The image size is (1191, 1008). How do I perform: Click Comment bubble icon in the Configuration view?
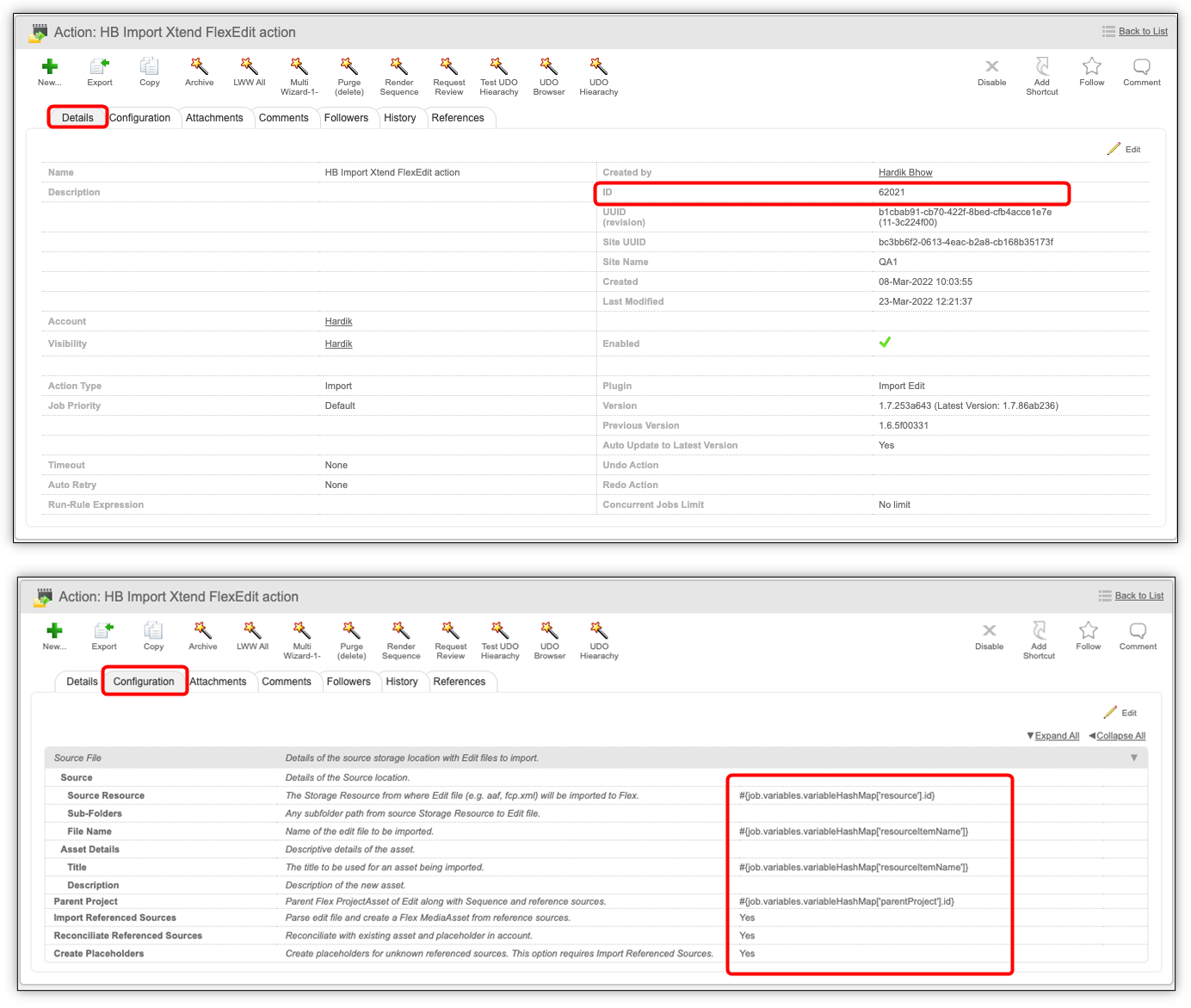[1138, 631]
